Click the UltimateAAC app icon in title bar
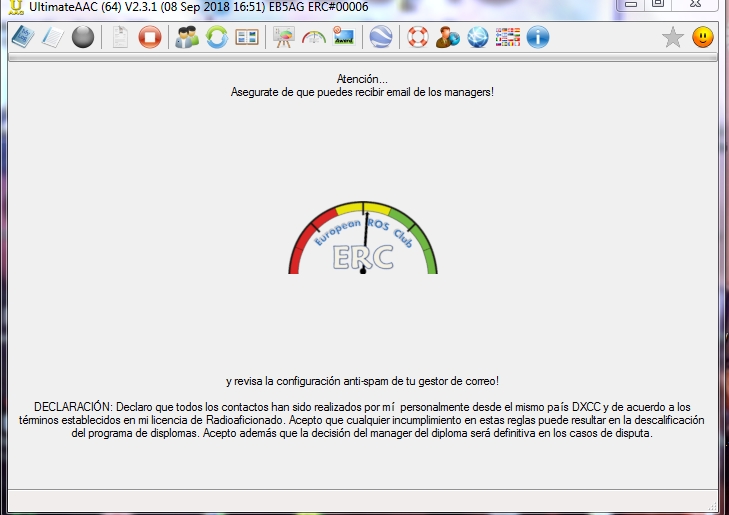 (x=16, y=7)
